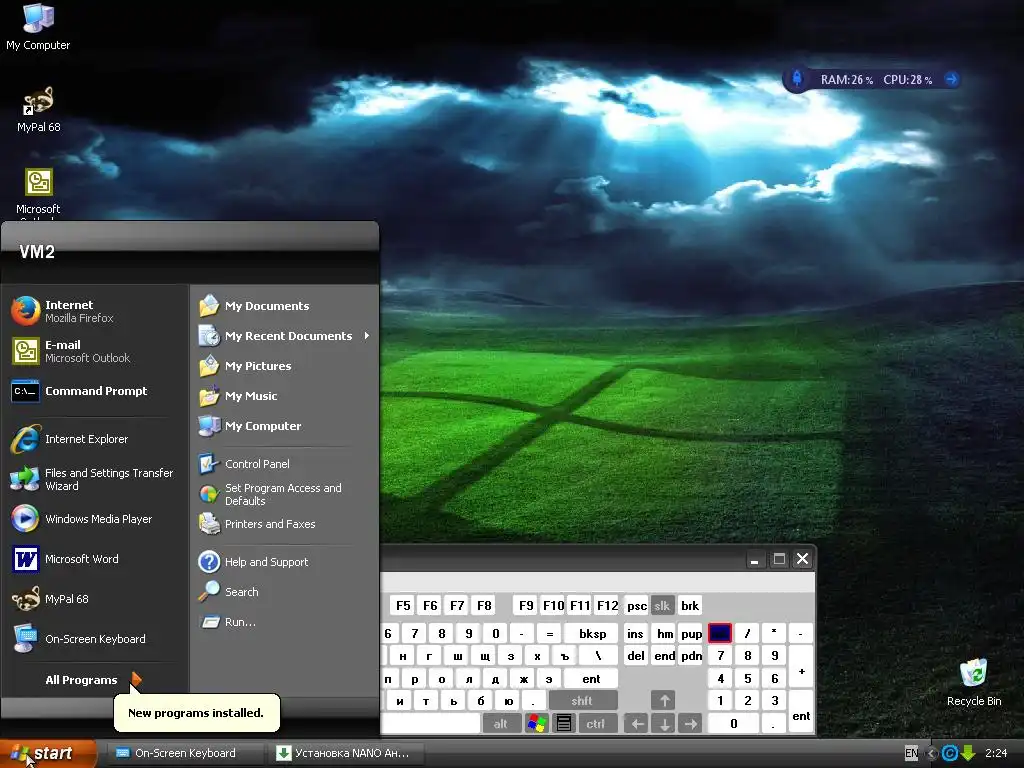Open Search from the Start menu

coord(285,592)
